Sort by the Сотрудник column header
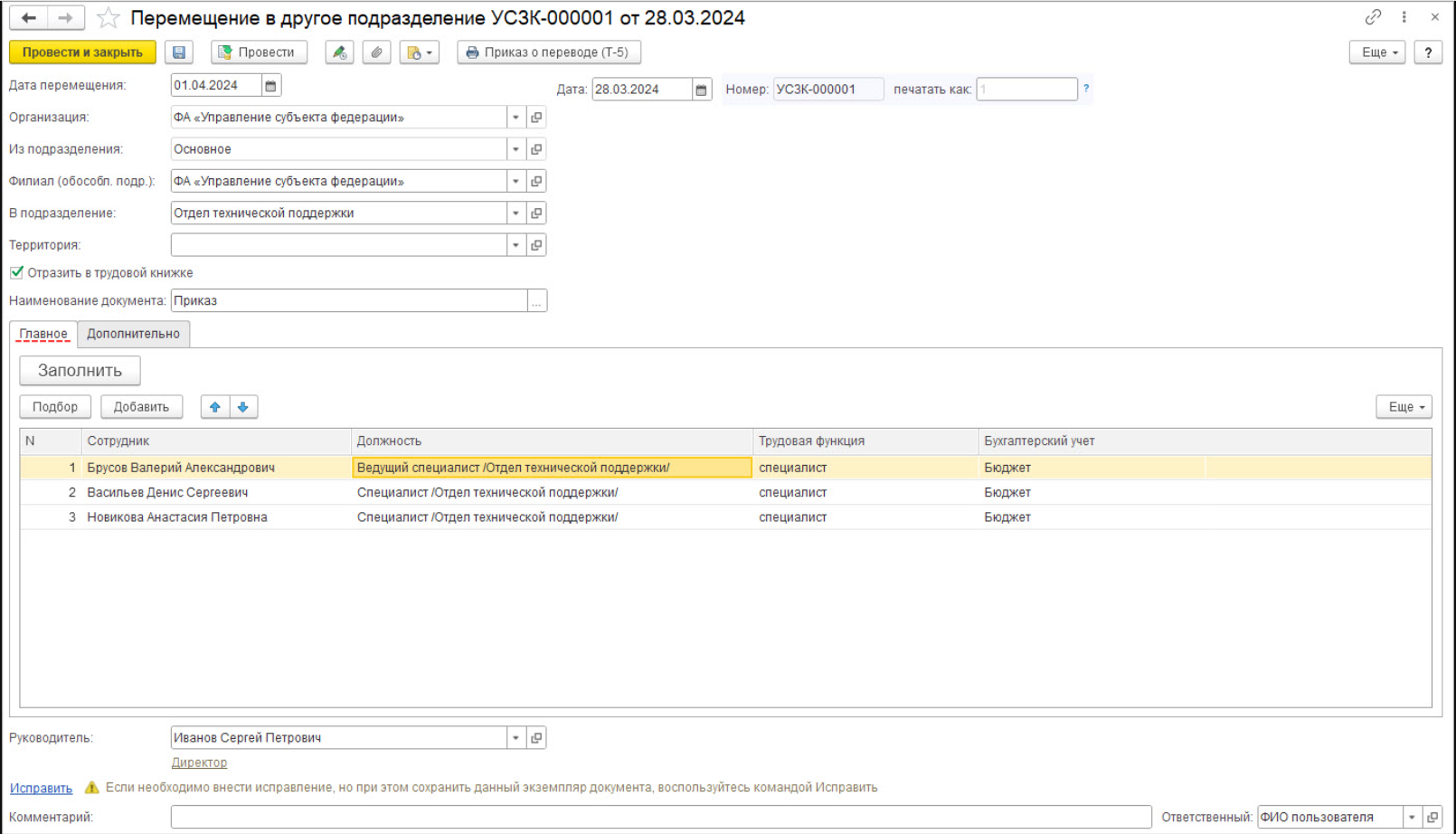 [x=215, y=441]
